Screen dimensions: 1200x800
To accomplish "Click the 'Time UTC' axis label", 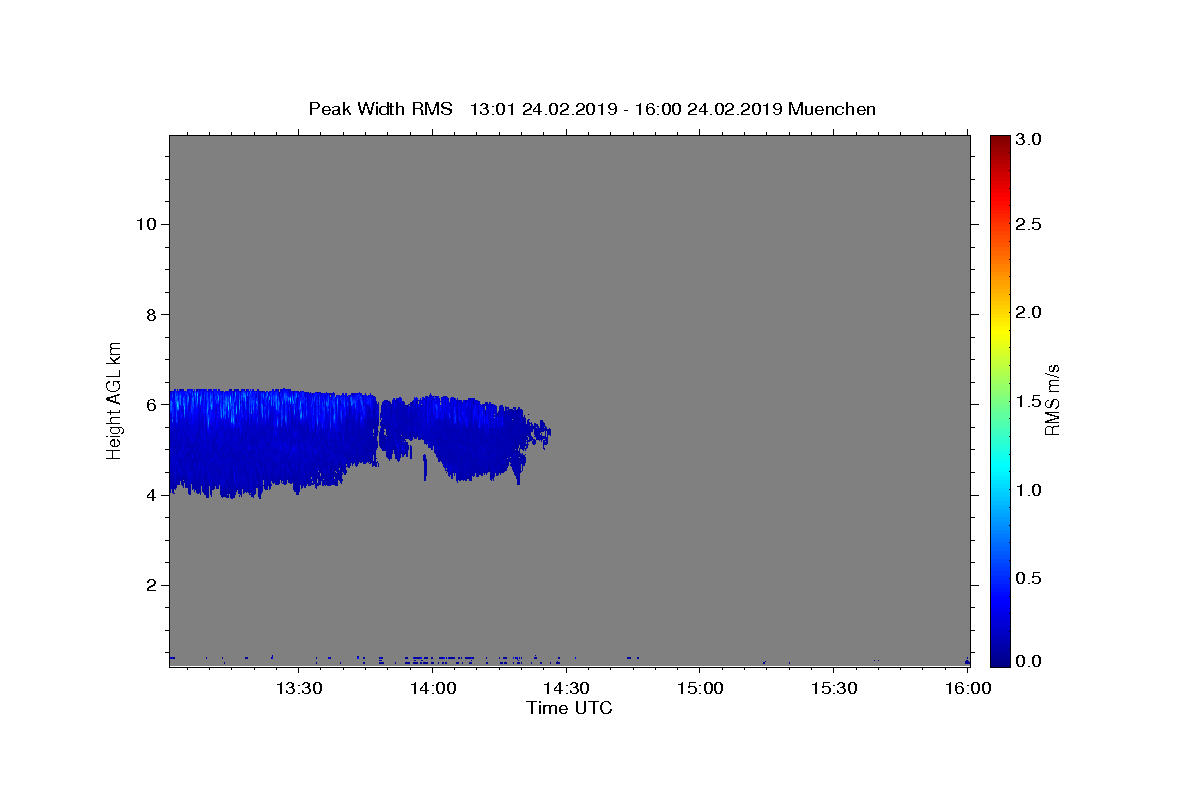I will (x=569, y=708).
